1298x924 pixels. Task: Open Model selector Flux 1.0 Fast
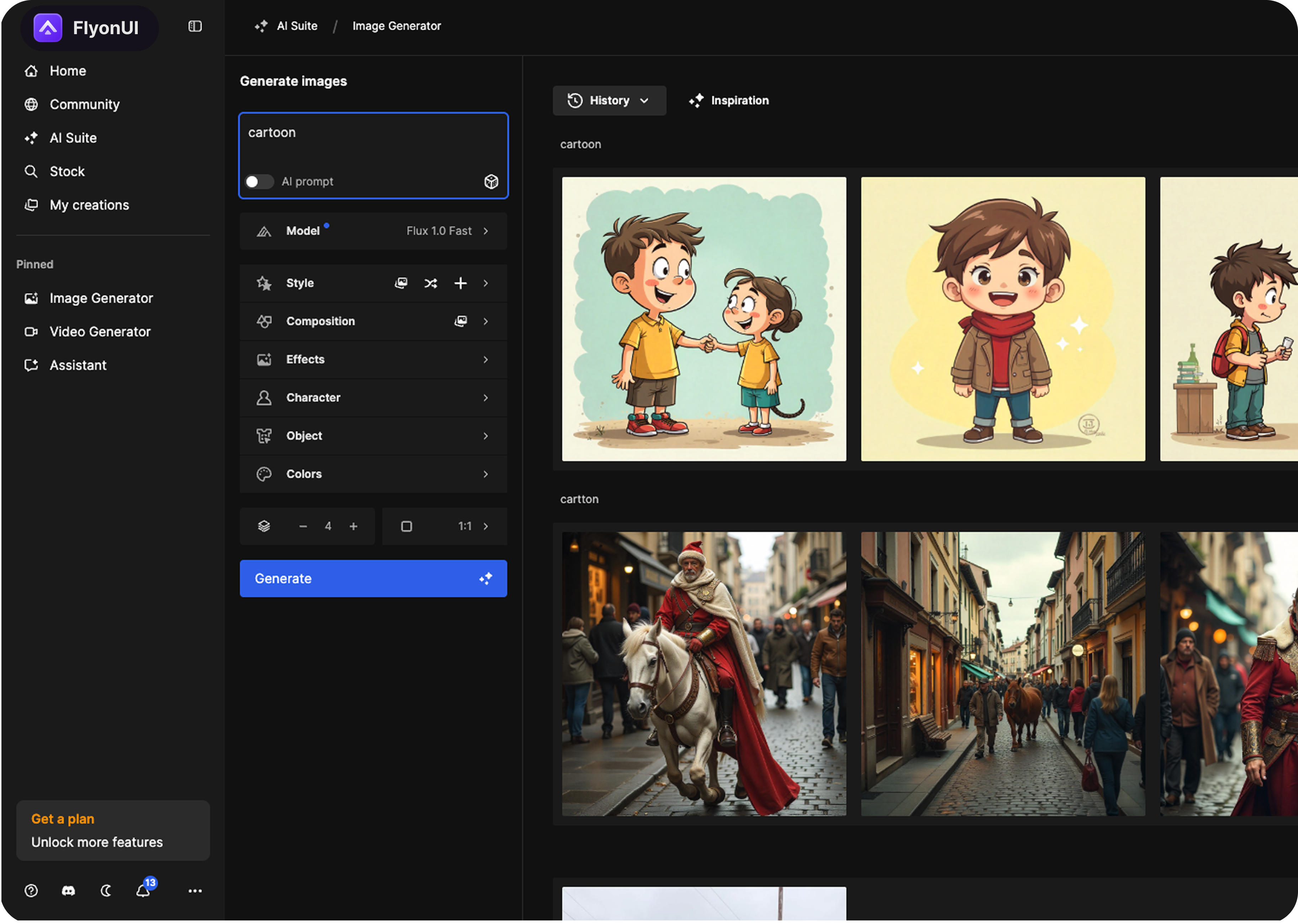point(373,231)
